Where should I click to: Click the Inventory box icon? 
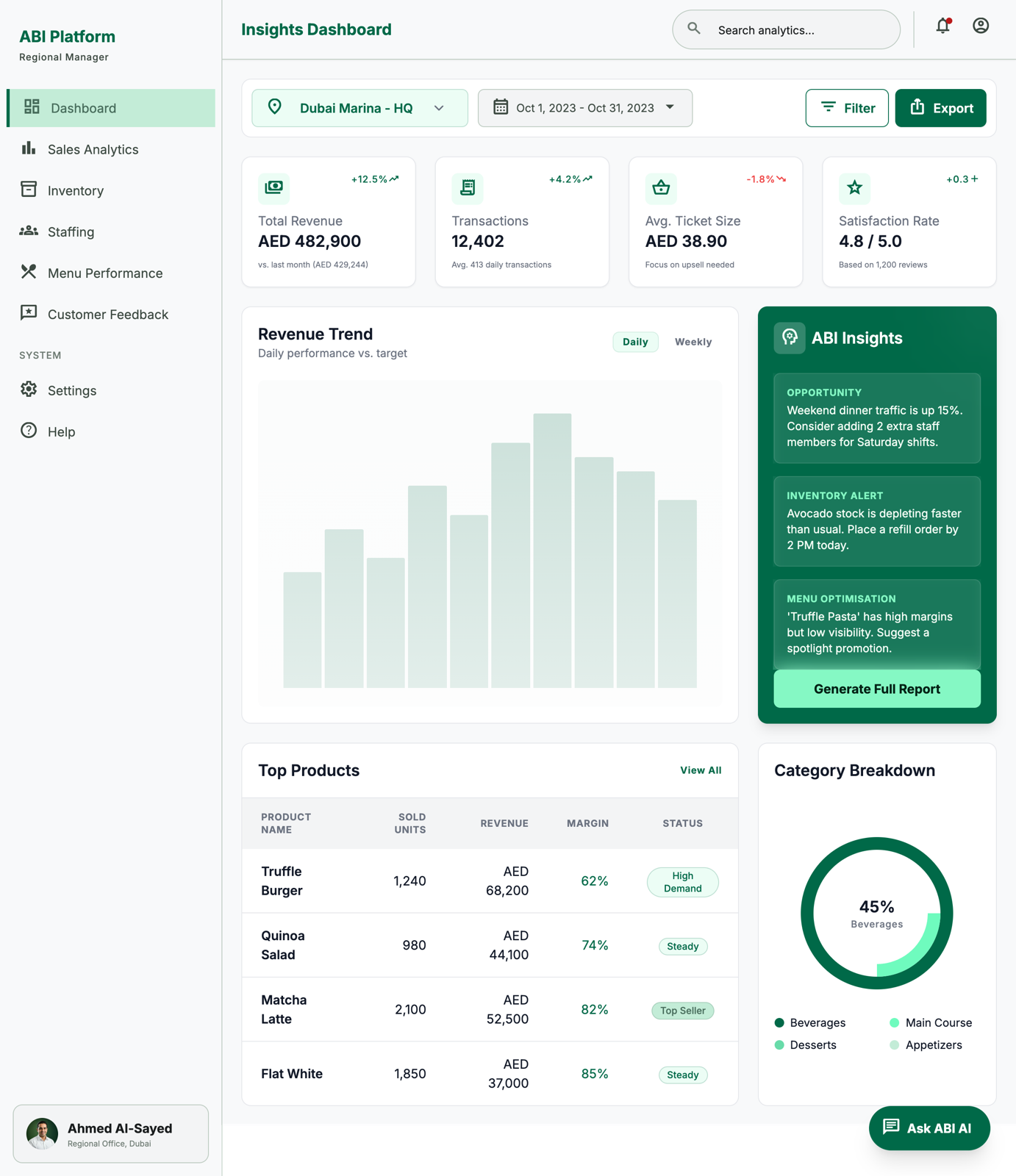29,190
